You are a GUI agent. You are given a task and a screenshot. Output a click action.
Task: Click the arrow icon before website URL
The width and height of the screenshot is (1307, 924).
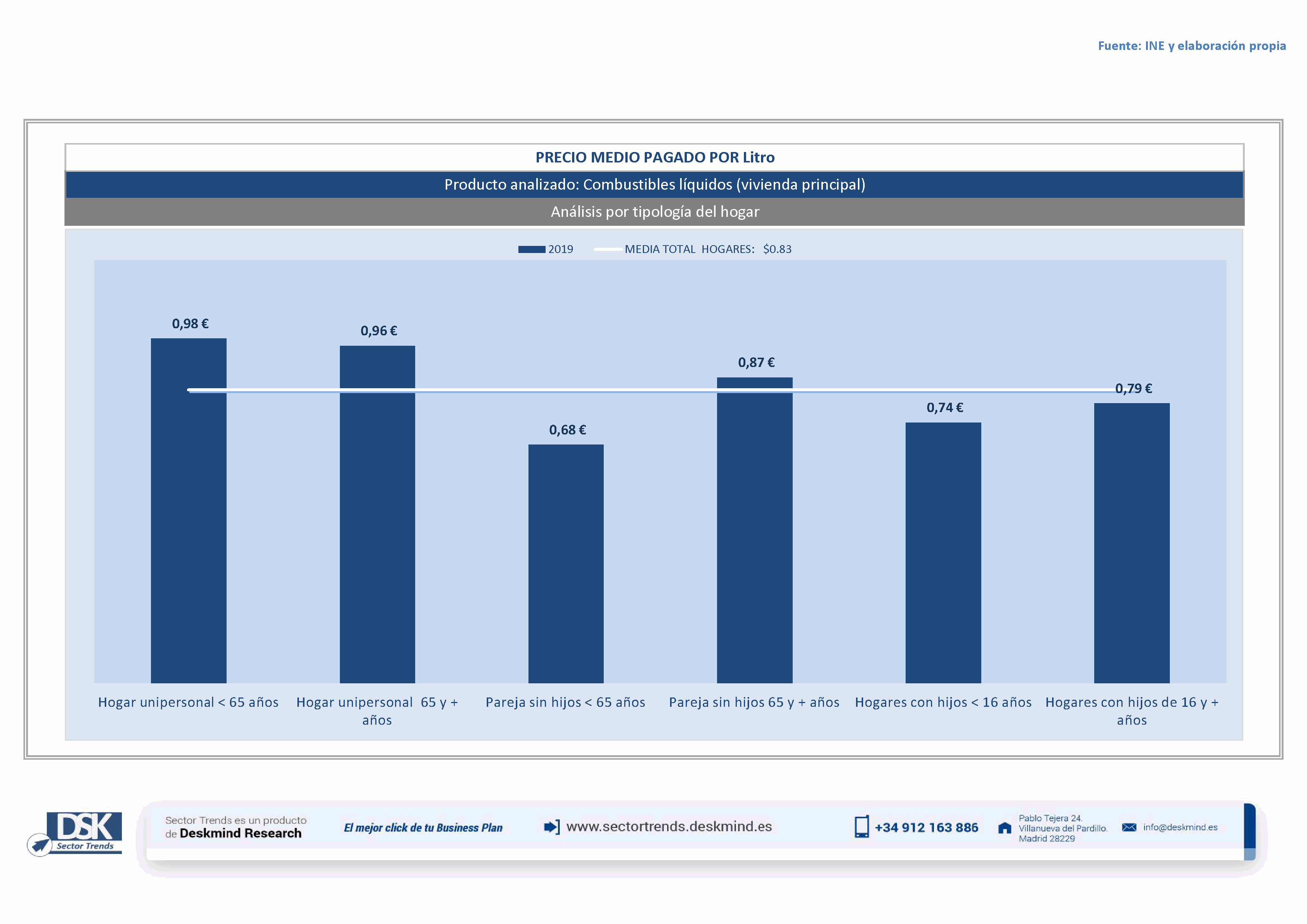coord(551,827)
